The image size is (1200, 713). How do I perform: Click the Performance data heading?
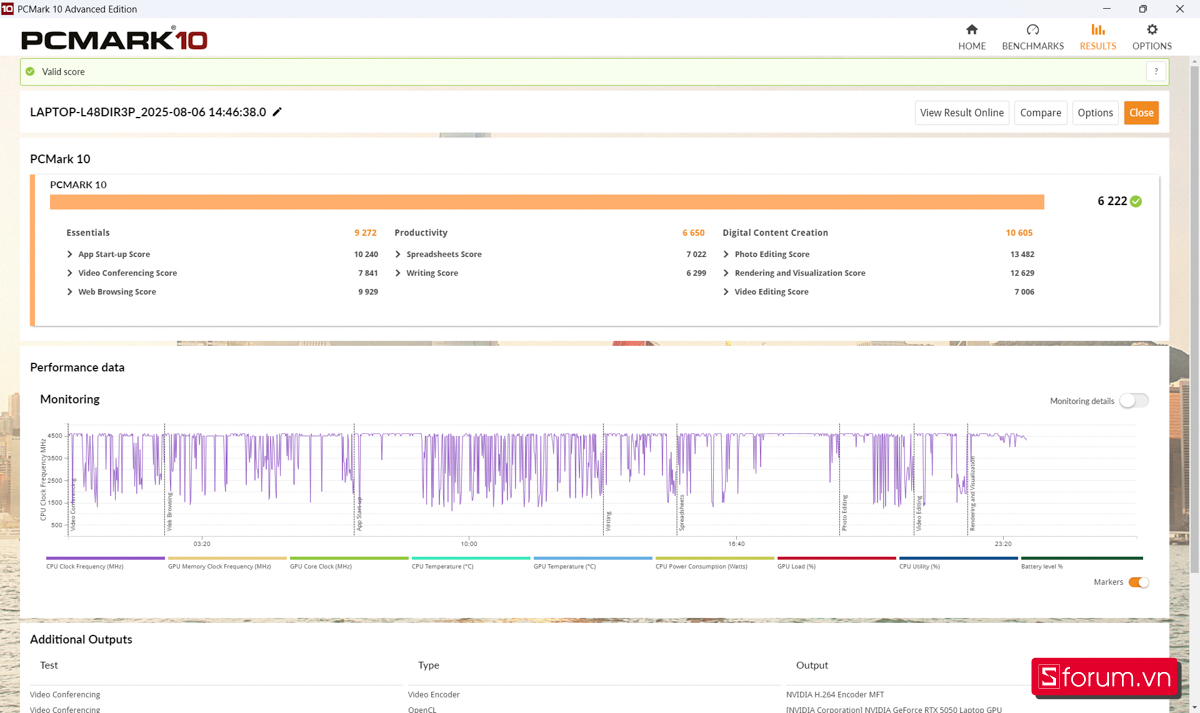pos(77,367)
